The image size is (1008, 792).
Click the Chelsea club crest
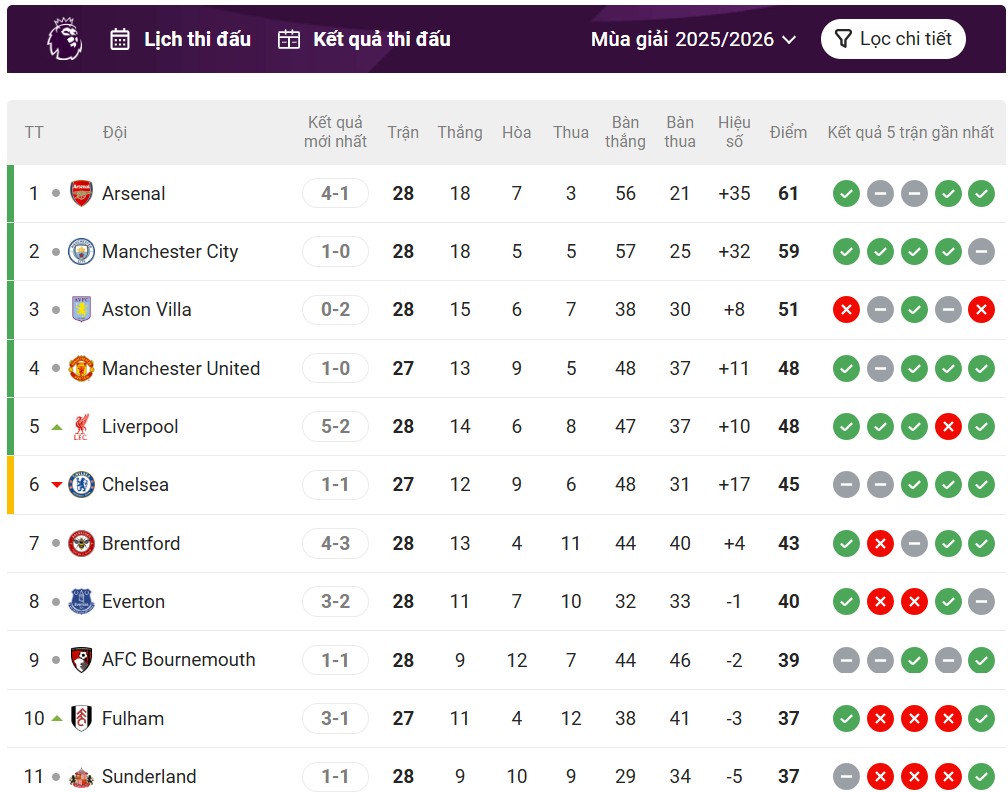[81, 485]
